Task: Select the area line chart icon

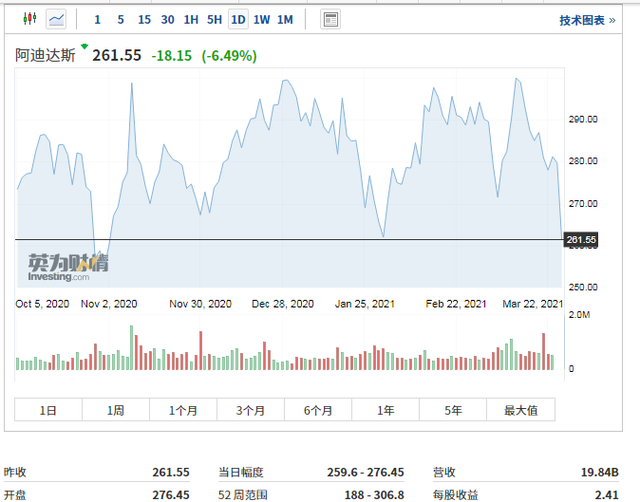Action: click(56, 19)
